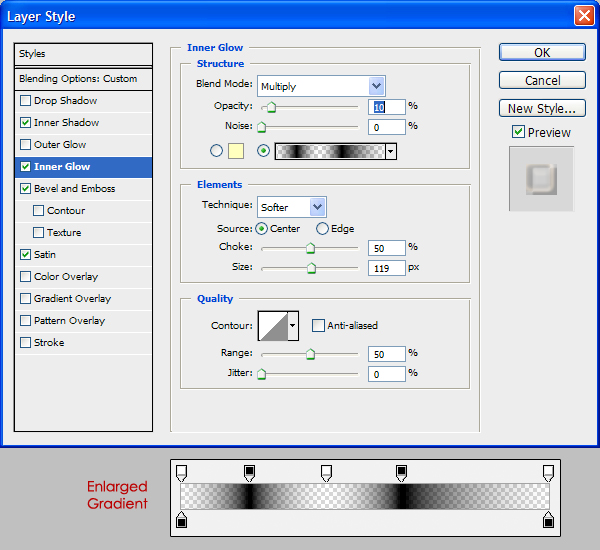The width and height of the screenshot is (600, 550).
Task: Toggle the Bevel and Emboss checkbox
Action: pyautogui.click(x=25, y=189)
